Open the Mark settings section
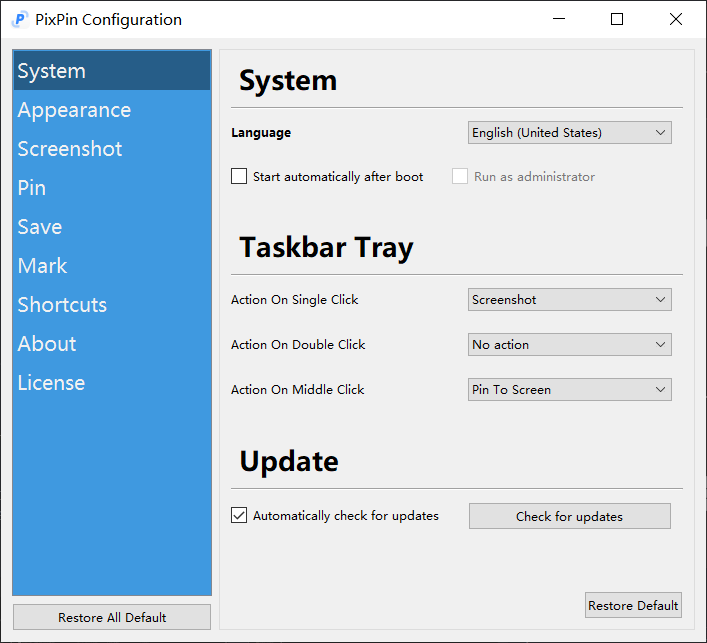This screenshot has height=643, width=707. (112, 266)
